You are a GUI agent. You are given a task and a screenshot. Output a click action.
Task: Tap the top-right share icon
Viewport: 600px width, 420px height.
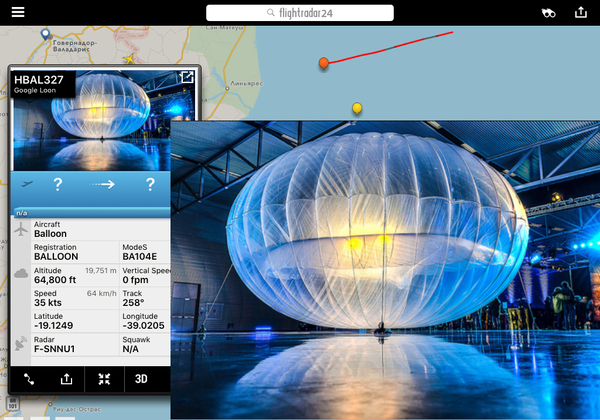[581, 13]
